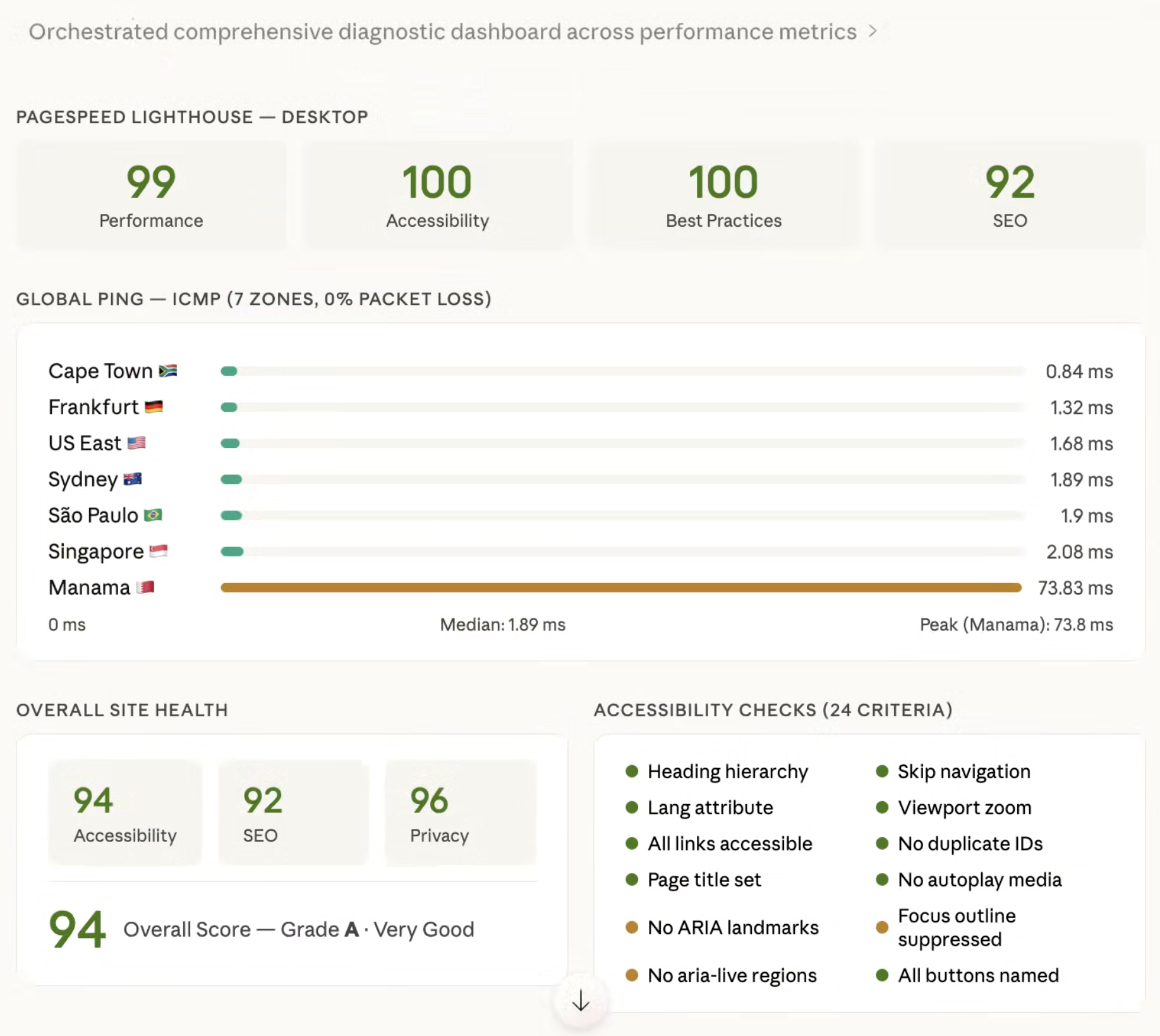Screen dimensions: 1160x1036
Task: Click the amber dot beside No ARIA landmarks
Action: coord(632,927)
